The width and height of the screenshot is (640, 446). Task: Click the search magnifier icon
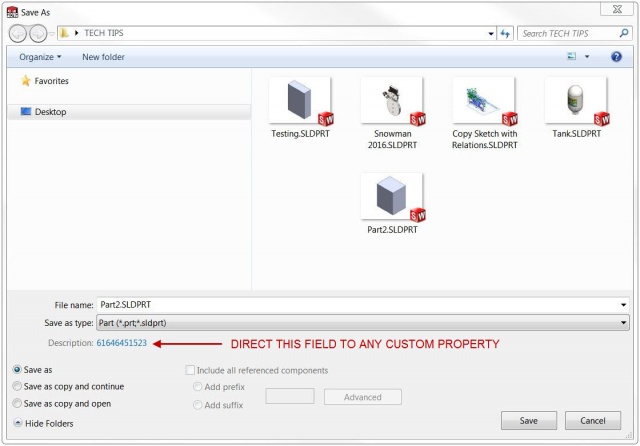(x=624, y=33)
